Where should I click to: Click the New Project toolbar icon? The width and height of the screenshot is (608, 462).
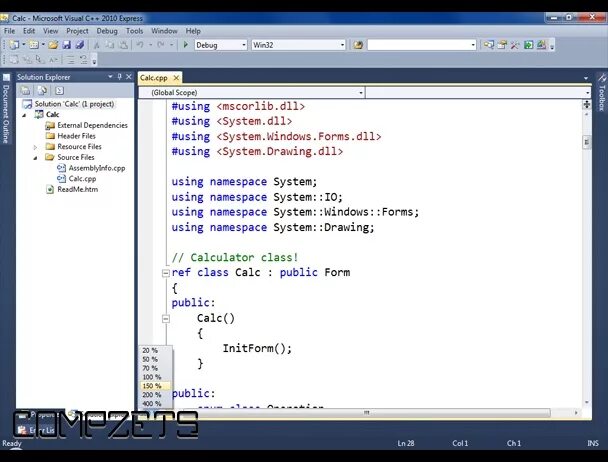[14, 45]
